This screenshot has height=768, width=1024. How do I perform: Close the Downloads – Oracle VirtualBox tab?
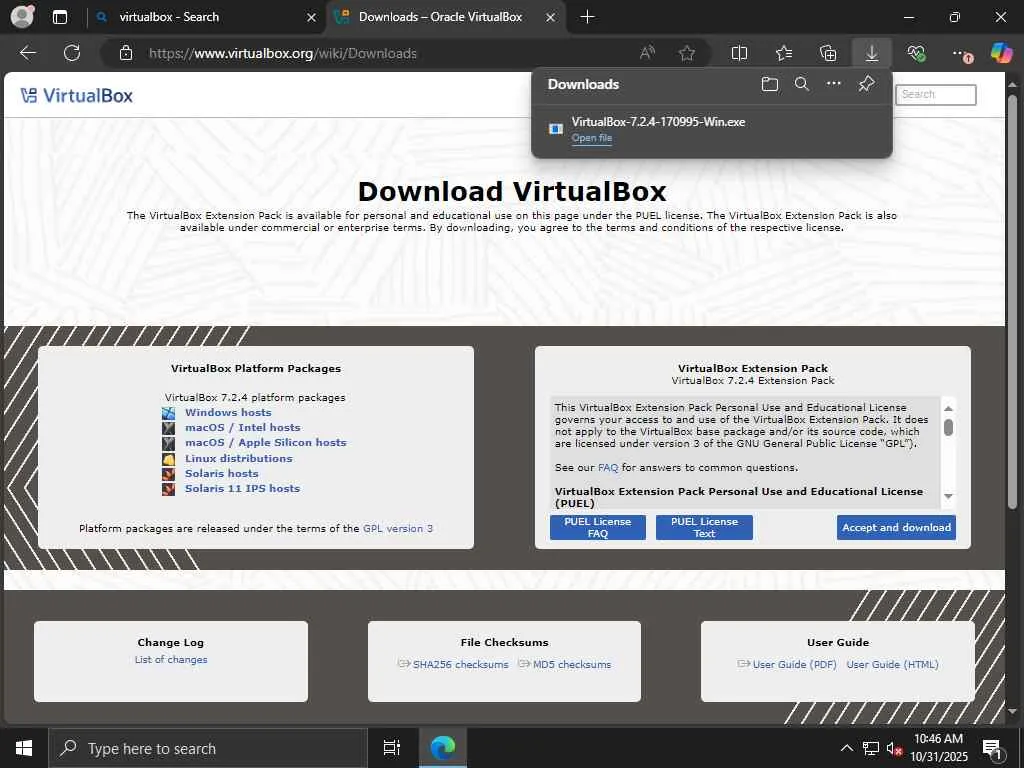[x=551, y=18]
